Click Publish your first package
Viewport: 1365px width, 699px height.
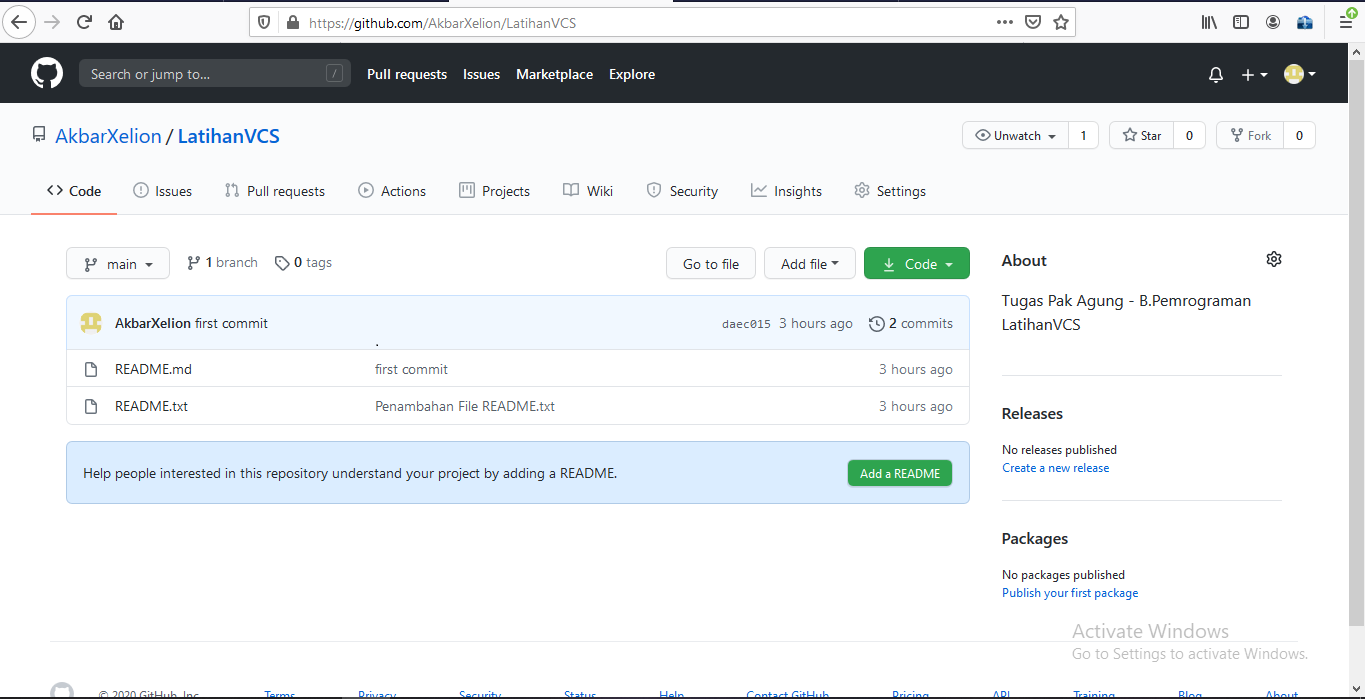coord(1070,593)
